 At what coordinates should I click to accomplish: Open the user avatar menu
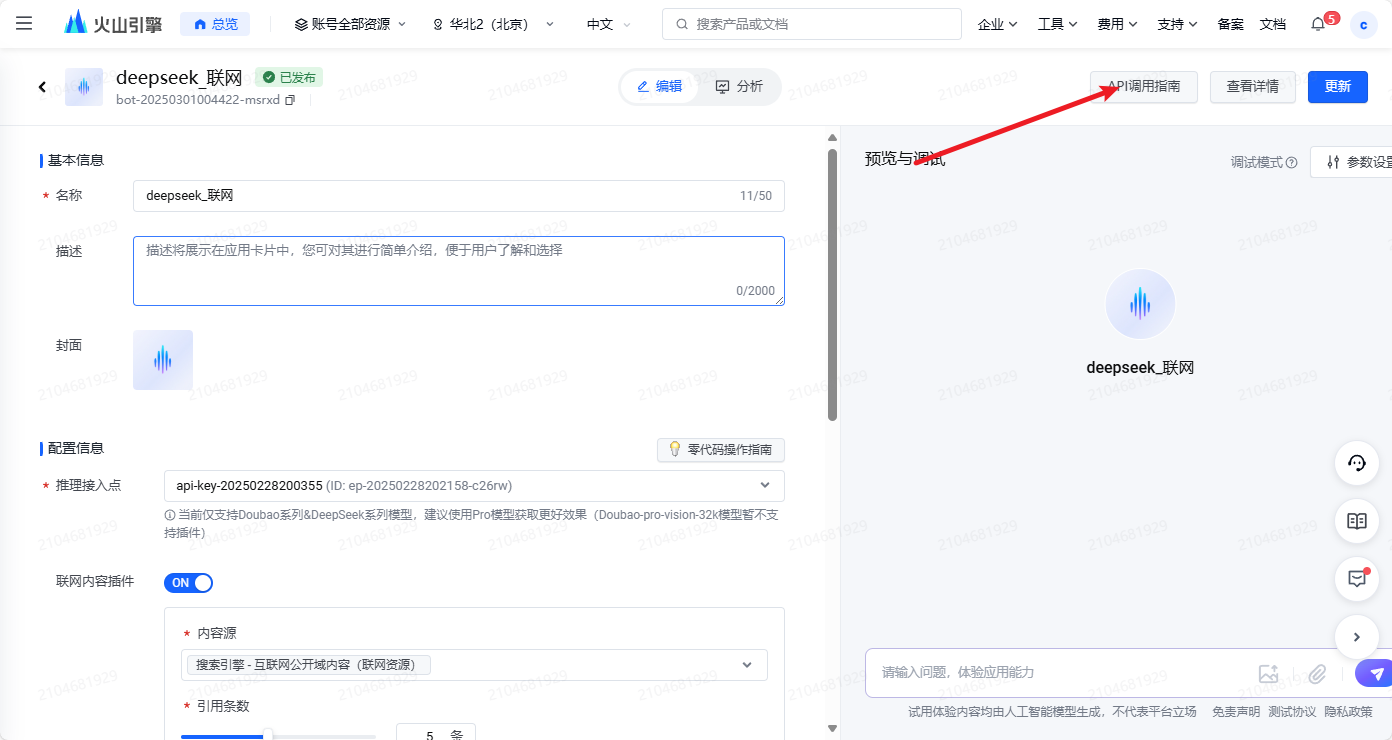pos(1363,24)
